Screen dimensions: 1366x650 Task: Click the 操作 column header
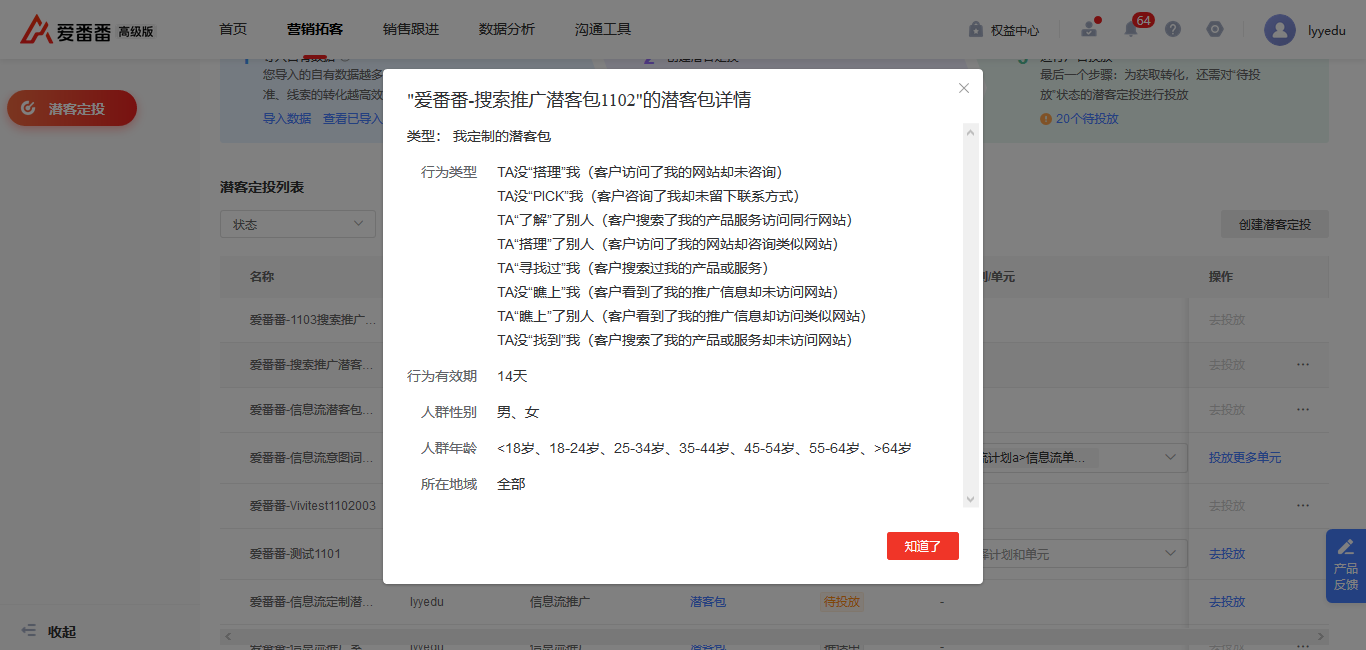tap(1221, 277)
